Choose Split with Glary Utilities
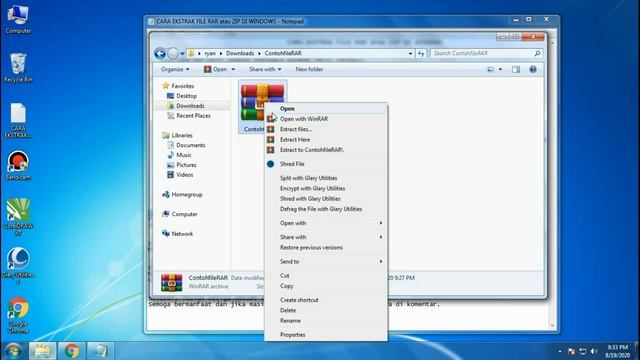Image resolution: width=640 pixels, height=360 pixels. (326, 178)
